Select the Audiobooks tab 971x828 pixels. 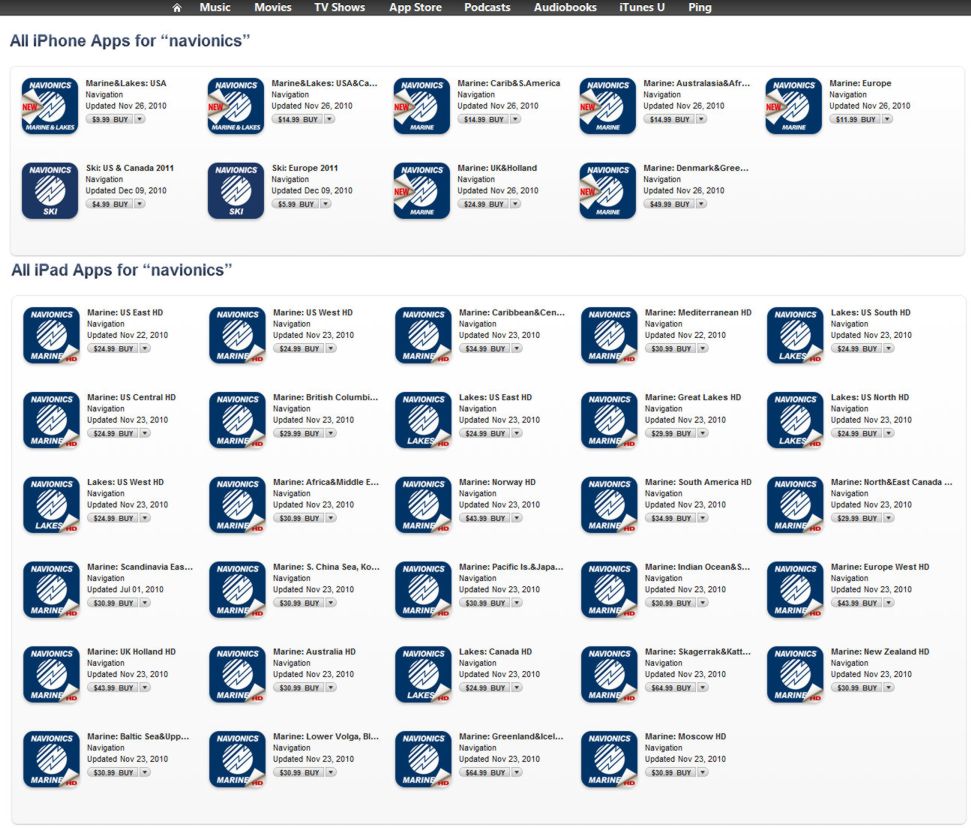click(x=565, y=7)
